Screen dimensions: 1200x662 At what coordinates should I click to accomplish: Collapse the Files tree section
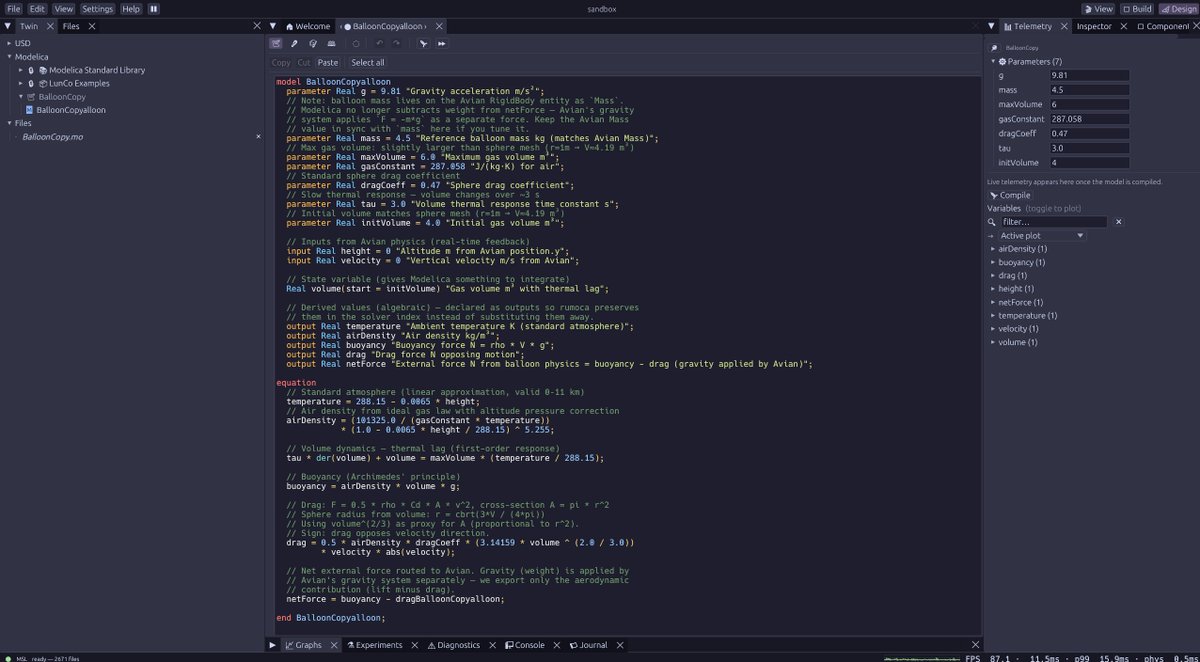coord(9,123)
